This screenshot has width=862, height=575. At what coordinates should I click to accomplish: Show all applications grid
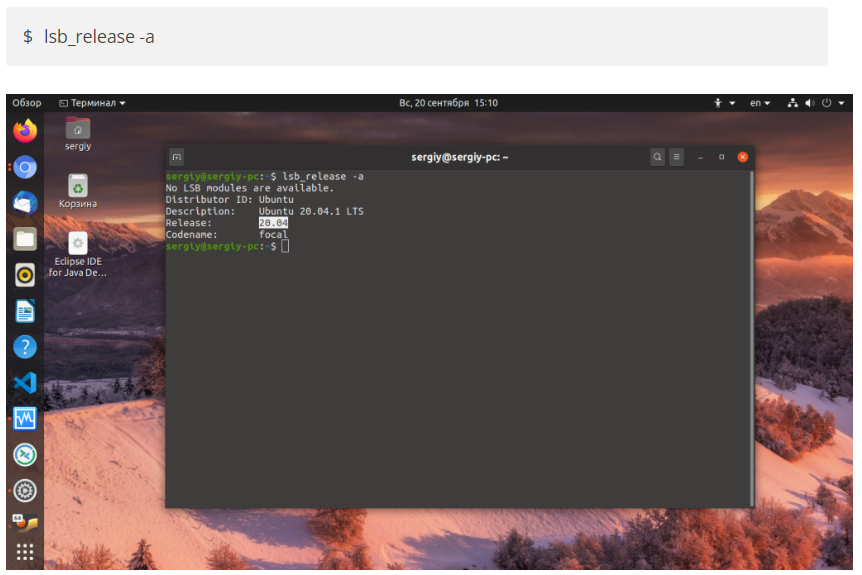(x=25, y=551)
